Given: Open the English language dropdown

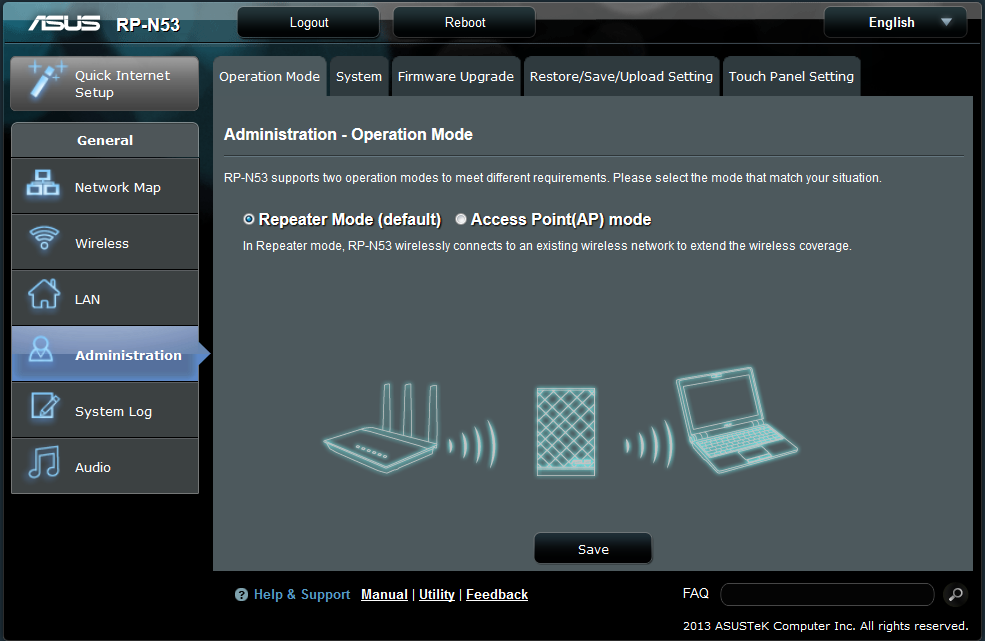Looking at the screenshot, I should (x=895, y=22).
